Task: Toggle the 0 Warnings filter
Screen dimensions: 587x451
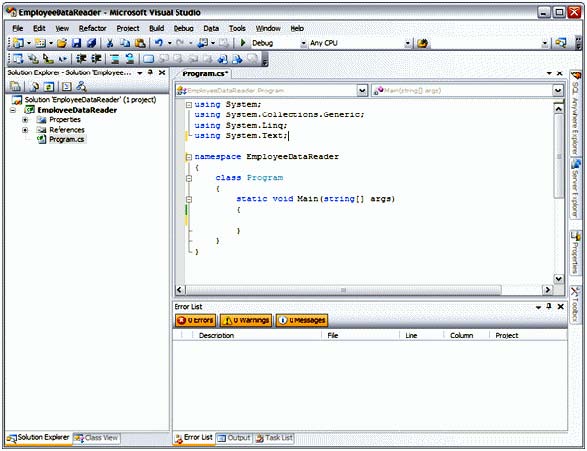Action: coord(246,320)
